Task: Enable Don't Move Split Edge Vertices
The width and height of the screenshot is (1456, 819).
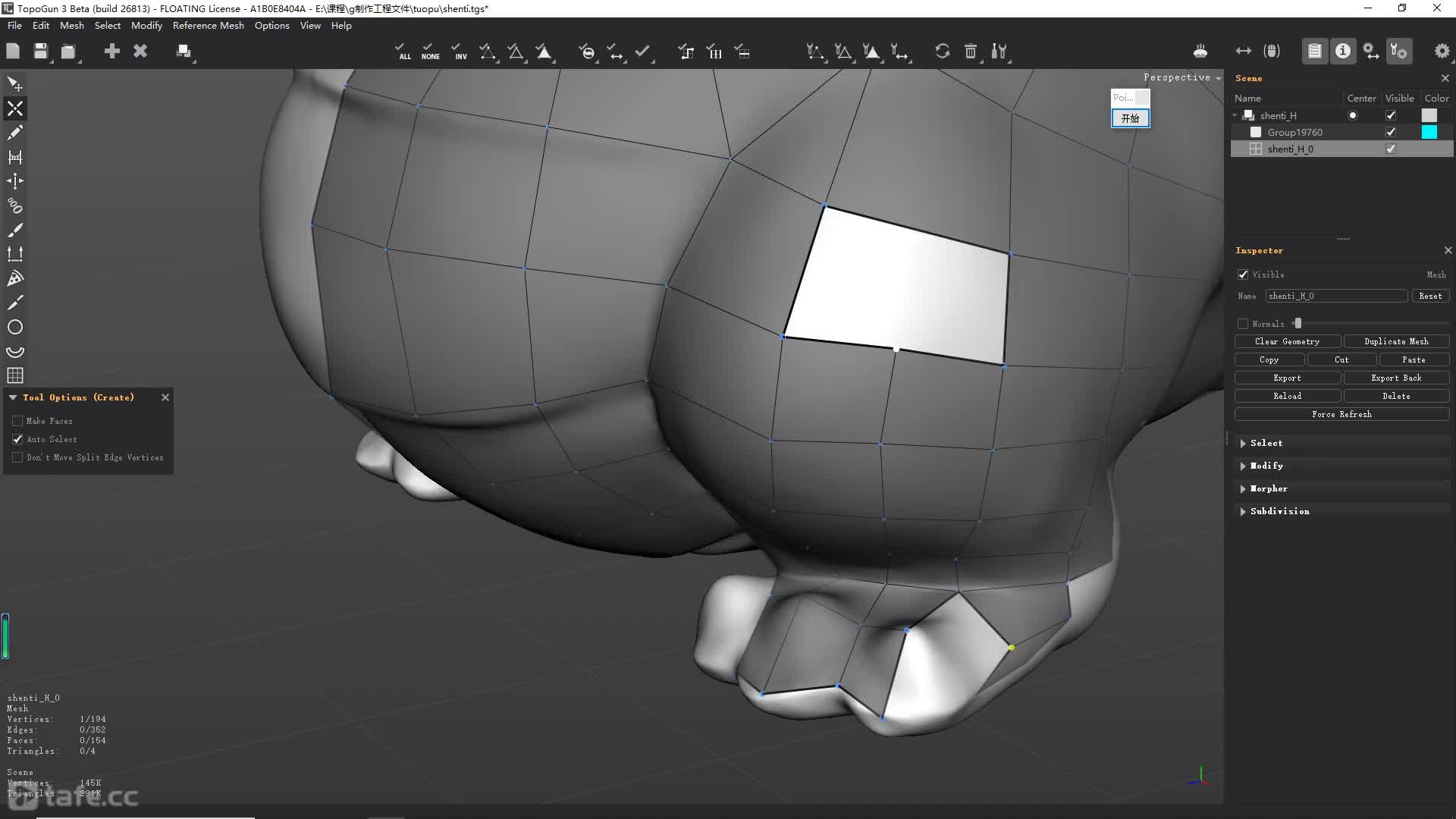Action: (17, 457)
